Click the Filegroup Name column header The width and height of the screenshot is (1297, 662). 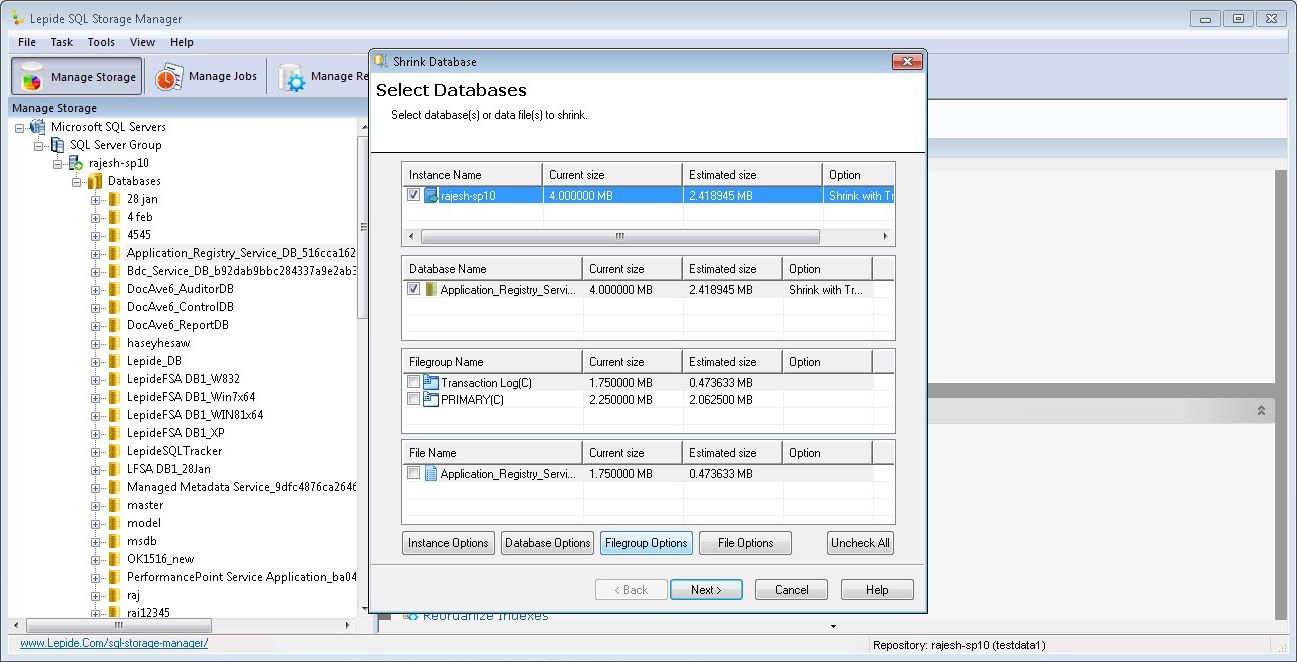coord(492,362)
